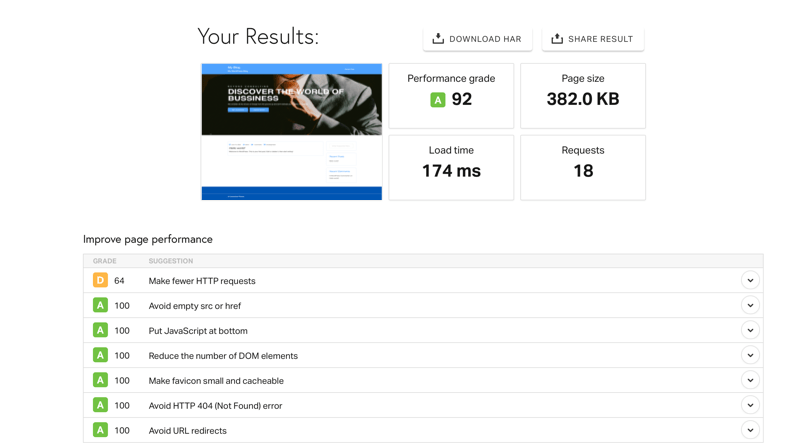Expand Make favicon small and cacheable row

point(750,380)
